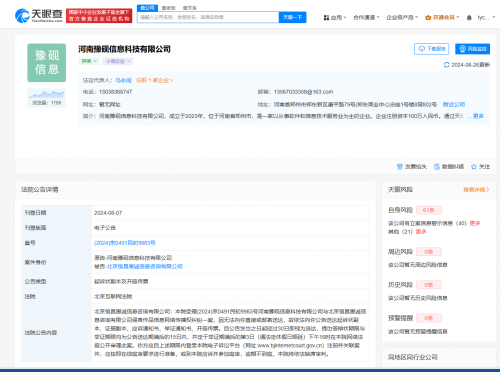Image resolution: width=500 pixels, height=372 pixels.
Task: Click the 天眼一下 search button
Action: pos(292,17)
